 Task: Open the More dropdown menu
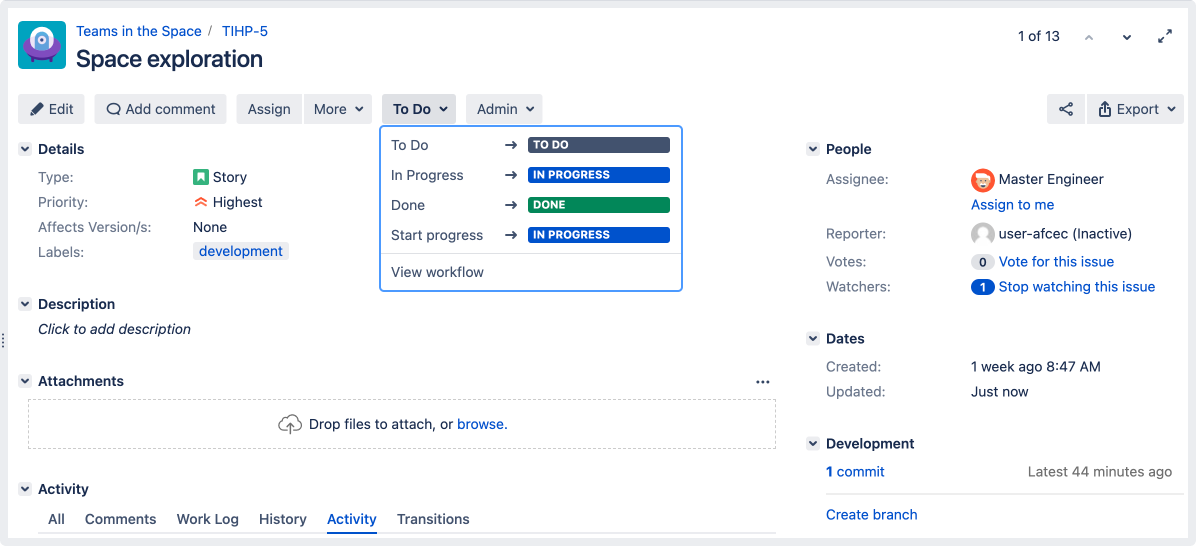pos(338,109)
